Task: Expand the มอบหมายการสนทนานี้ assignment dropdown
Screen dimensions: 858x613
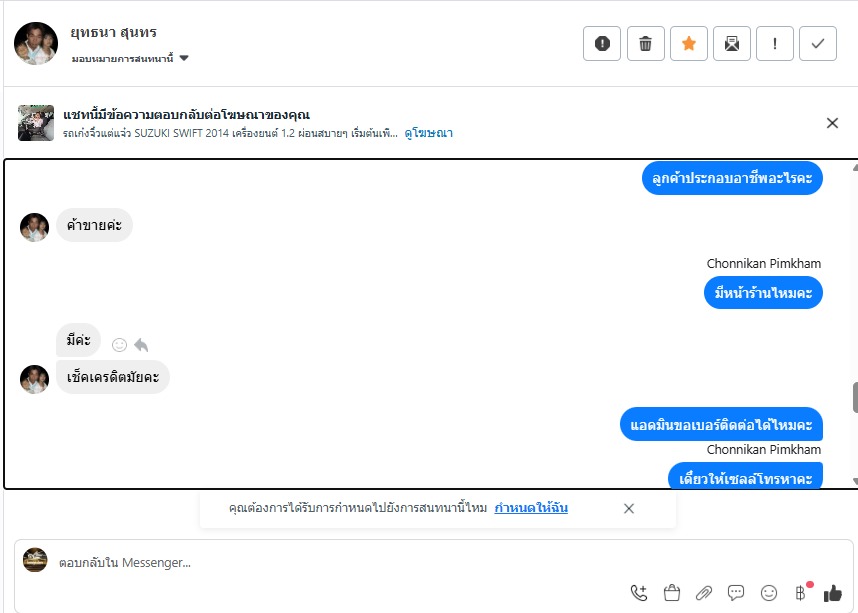Action: click(x=130, y=58)
